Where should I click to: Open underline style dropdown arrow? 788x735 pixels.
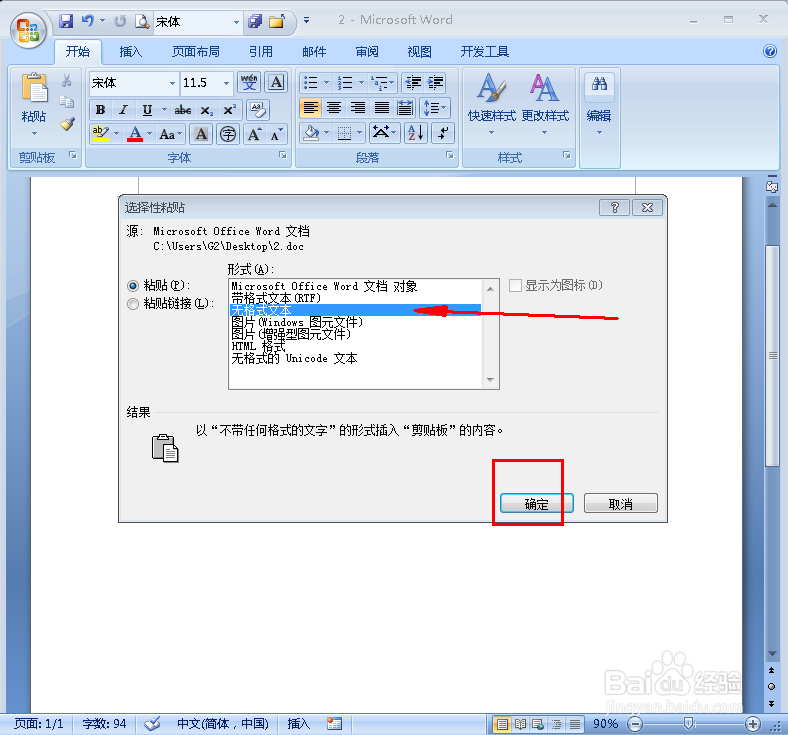tap(164, 110)
